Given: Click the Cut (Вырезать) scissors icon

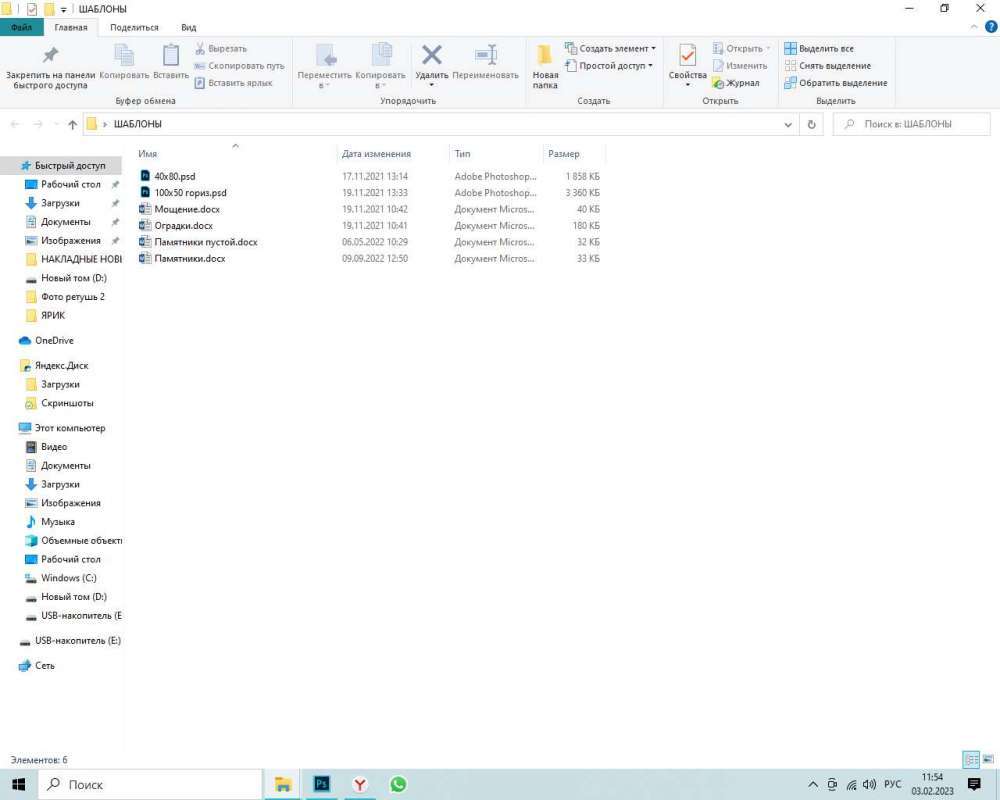Looking at the screenshot, I should [200, 48].
